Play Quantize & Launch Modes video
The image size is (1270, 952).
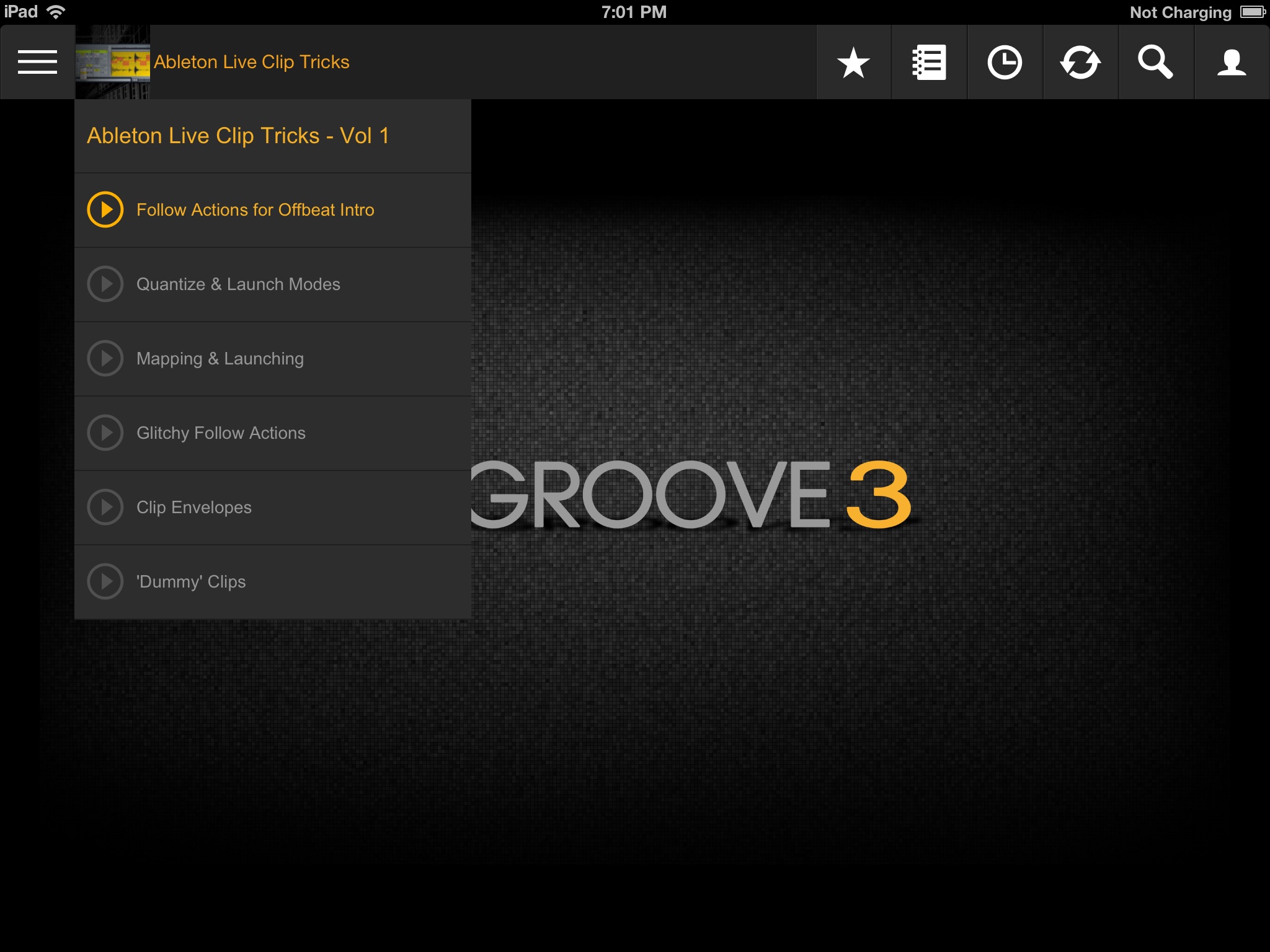105,284
